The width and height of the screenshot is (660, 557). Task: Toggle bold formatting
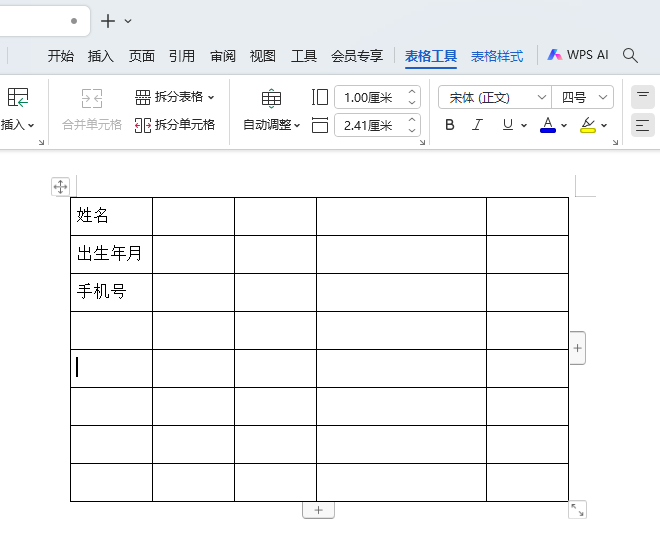[450, 125]
